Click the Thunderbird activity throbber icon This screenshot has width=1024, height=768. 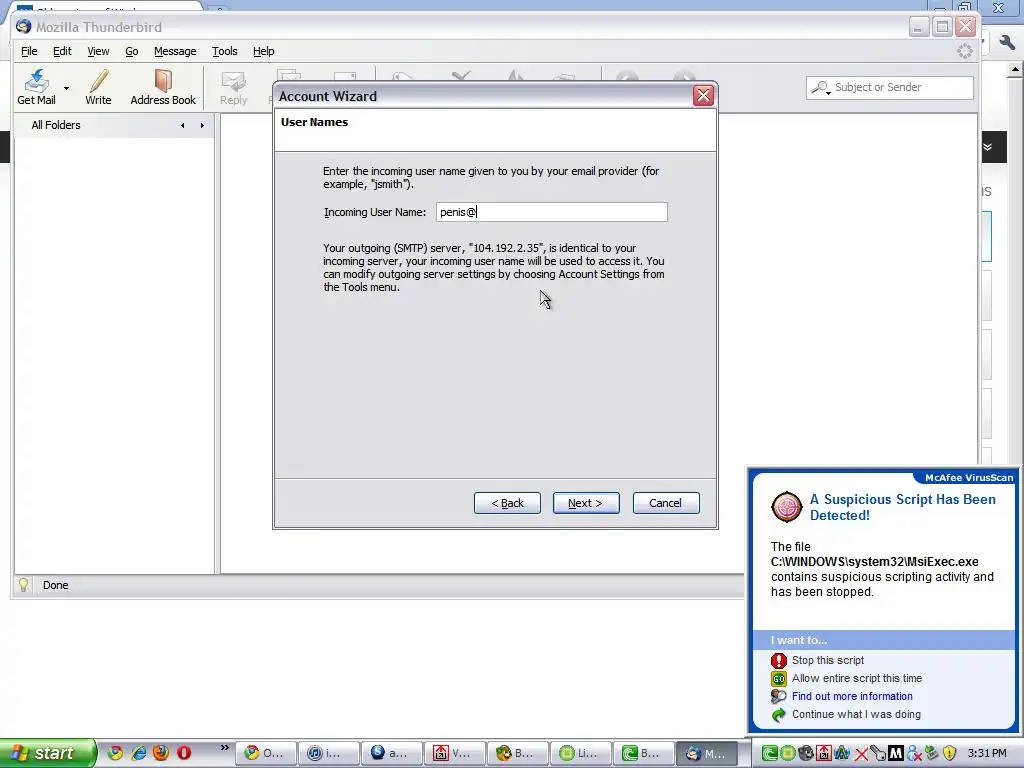965,51
